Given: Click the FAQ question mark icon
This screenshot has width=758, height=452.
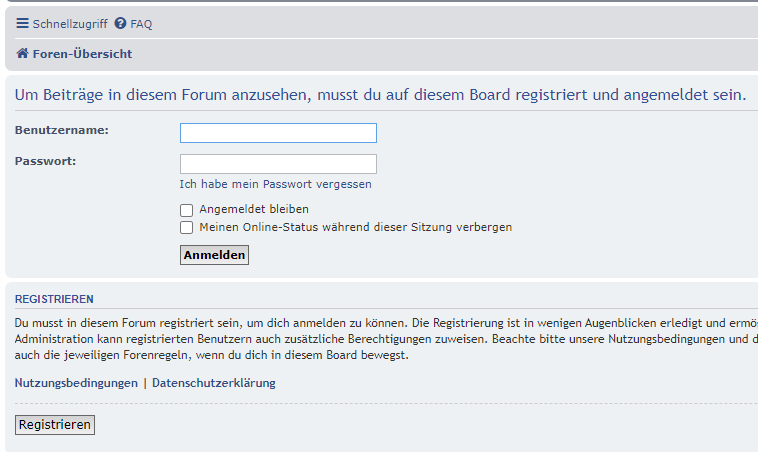Looking at the screenshot, I should pyautogui.click(x=120, y=23).
